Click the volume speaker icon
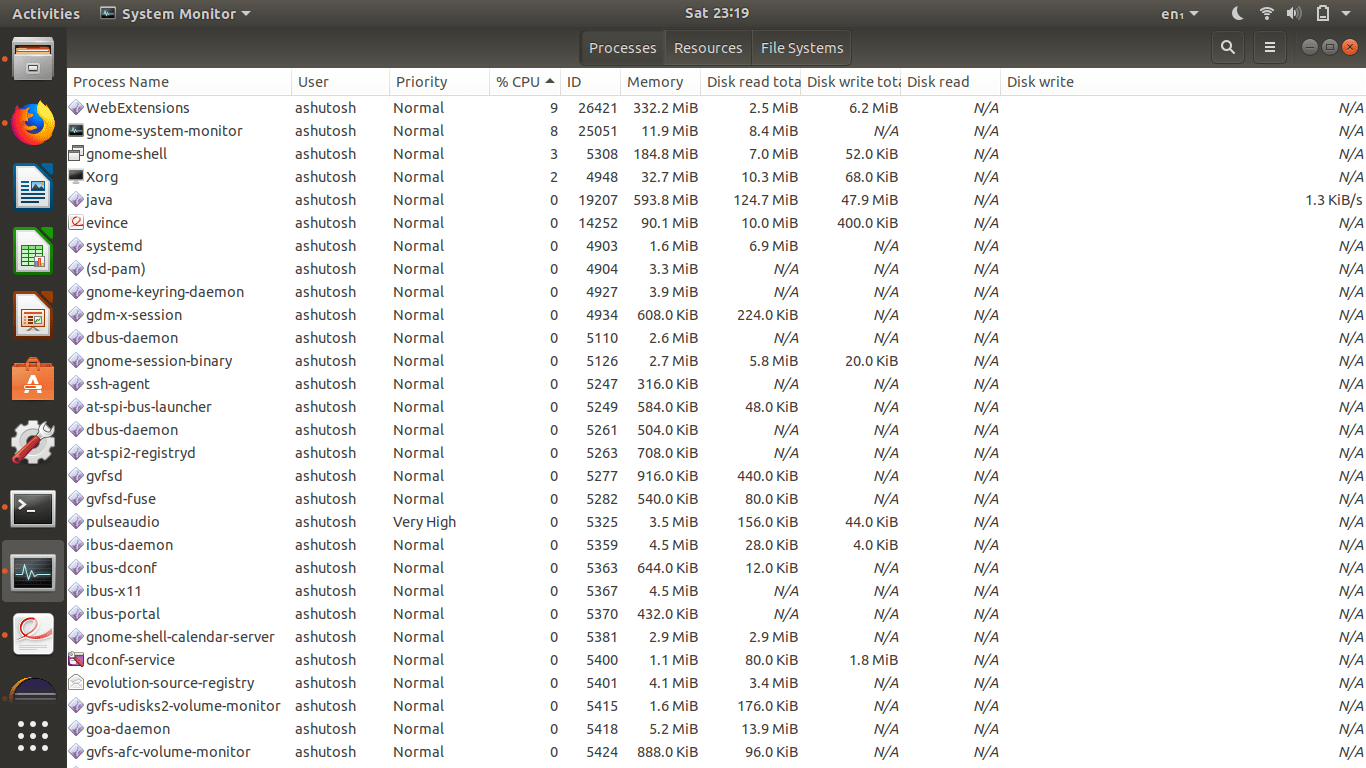Image resolution: width=1366 pixels, height=768 pixels. coord(1294,14)
